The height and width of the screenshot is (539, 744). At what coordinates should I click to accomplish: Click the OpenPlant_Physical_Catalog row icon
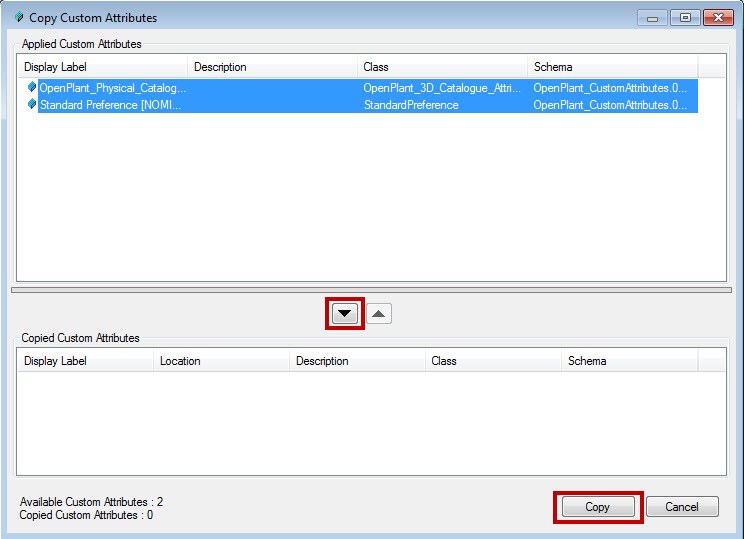click(x=32, y=87)
